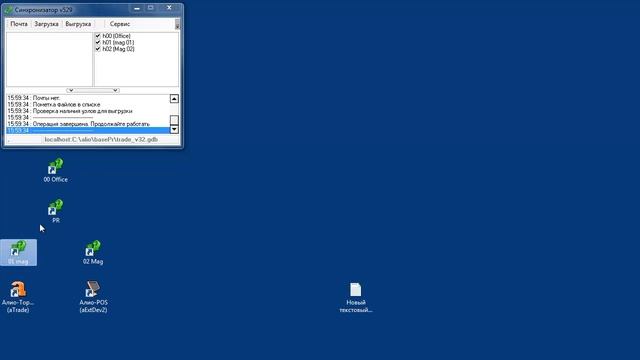This screenshot has width=640, height=360.
Task: Click the status bar path localhost trade_v32.gdb
Action: click(x=101, y=140)
